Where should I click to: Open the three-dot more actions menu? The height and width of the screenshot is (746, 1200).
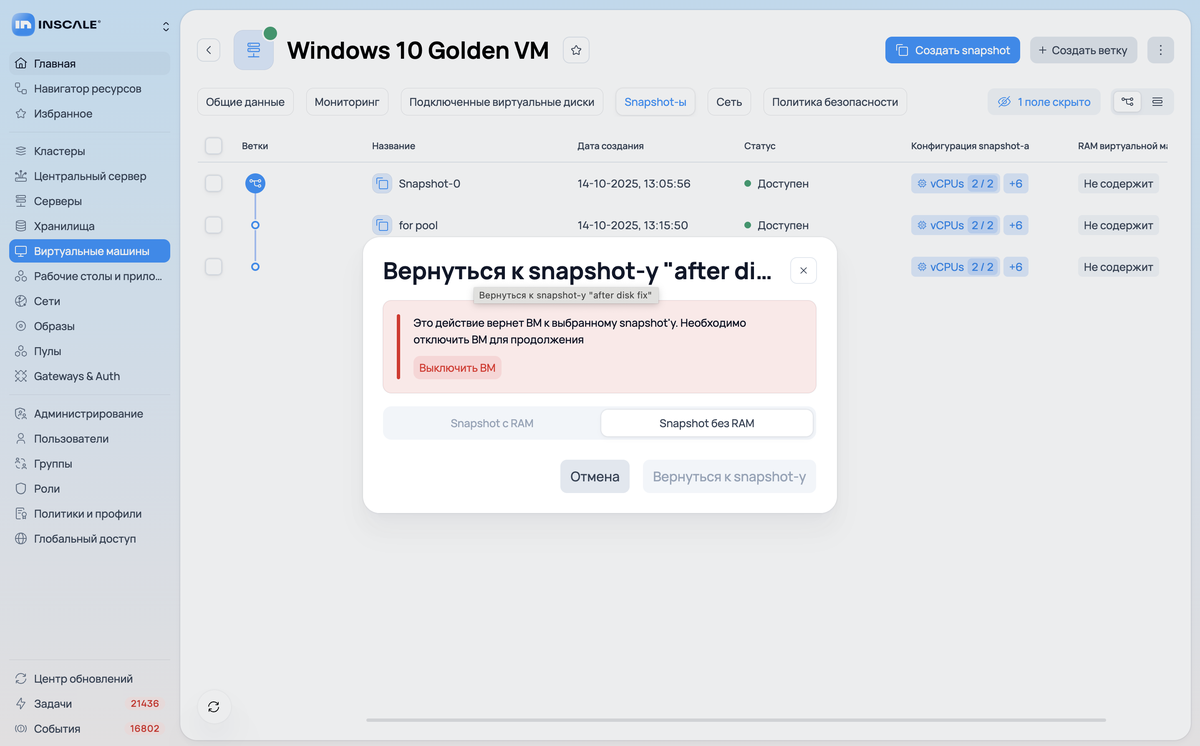click(1160, 50)
